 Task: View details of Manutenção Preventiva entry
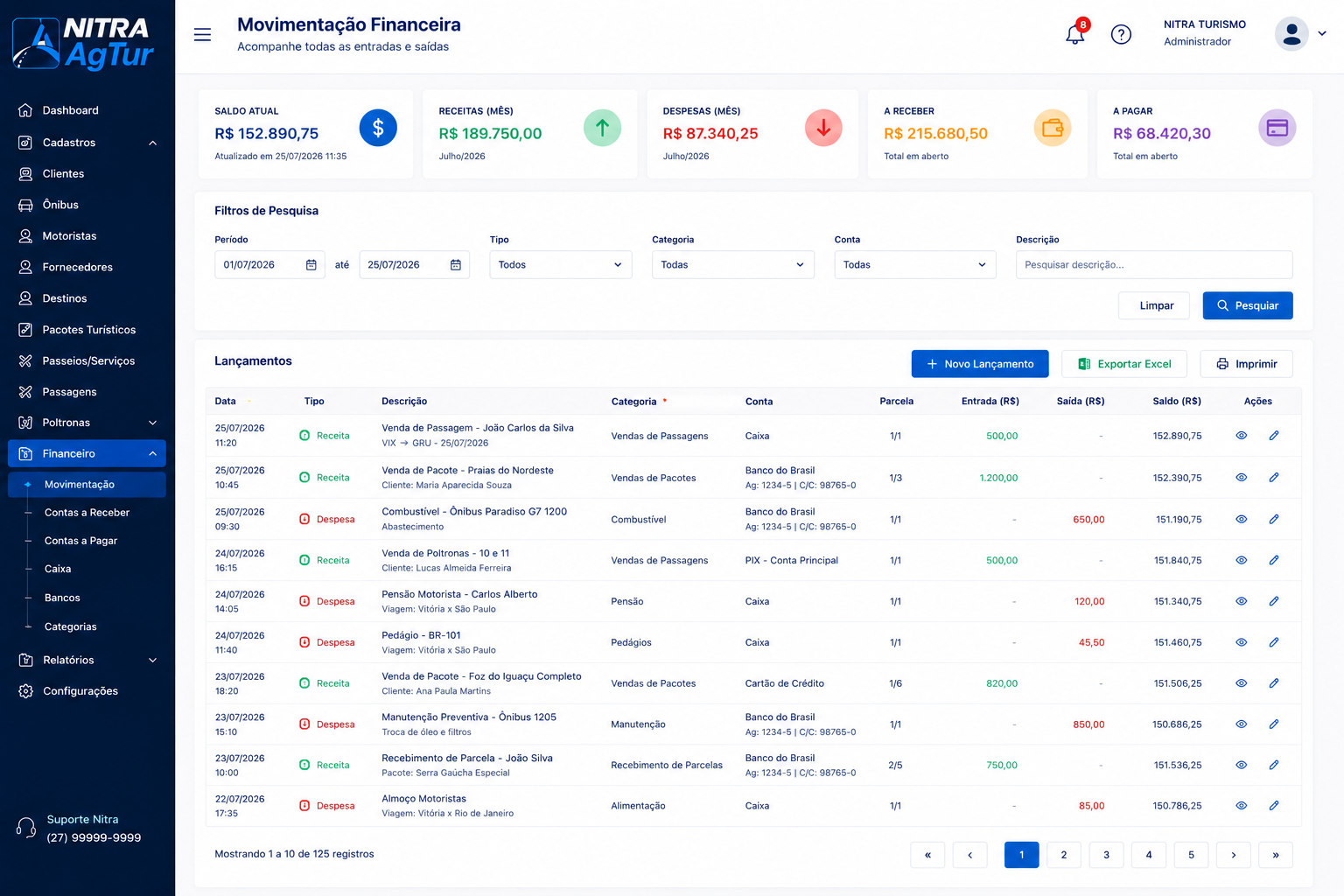1241,724
